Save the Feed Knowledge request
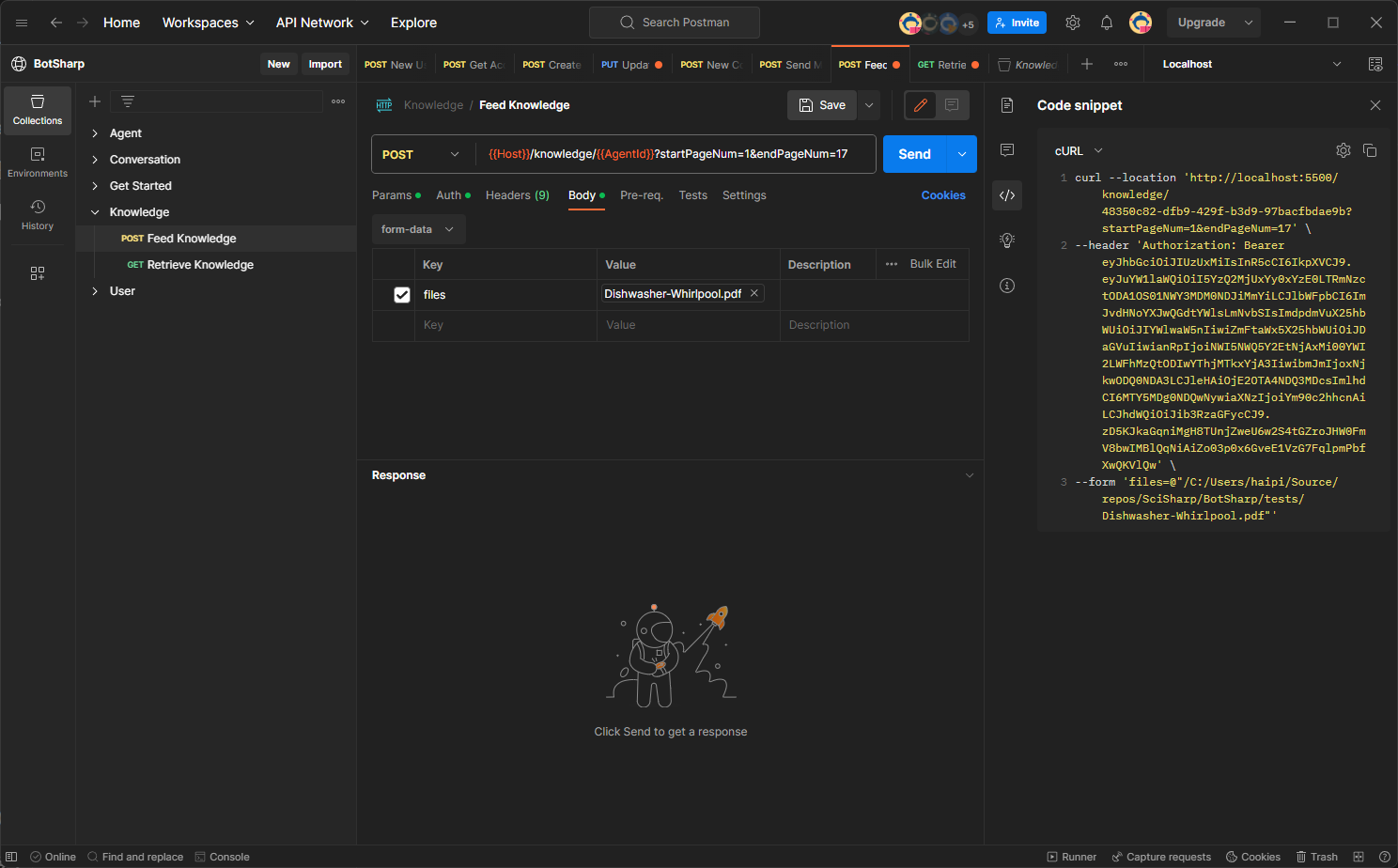 pos(822,105)
